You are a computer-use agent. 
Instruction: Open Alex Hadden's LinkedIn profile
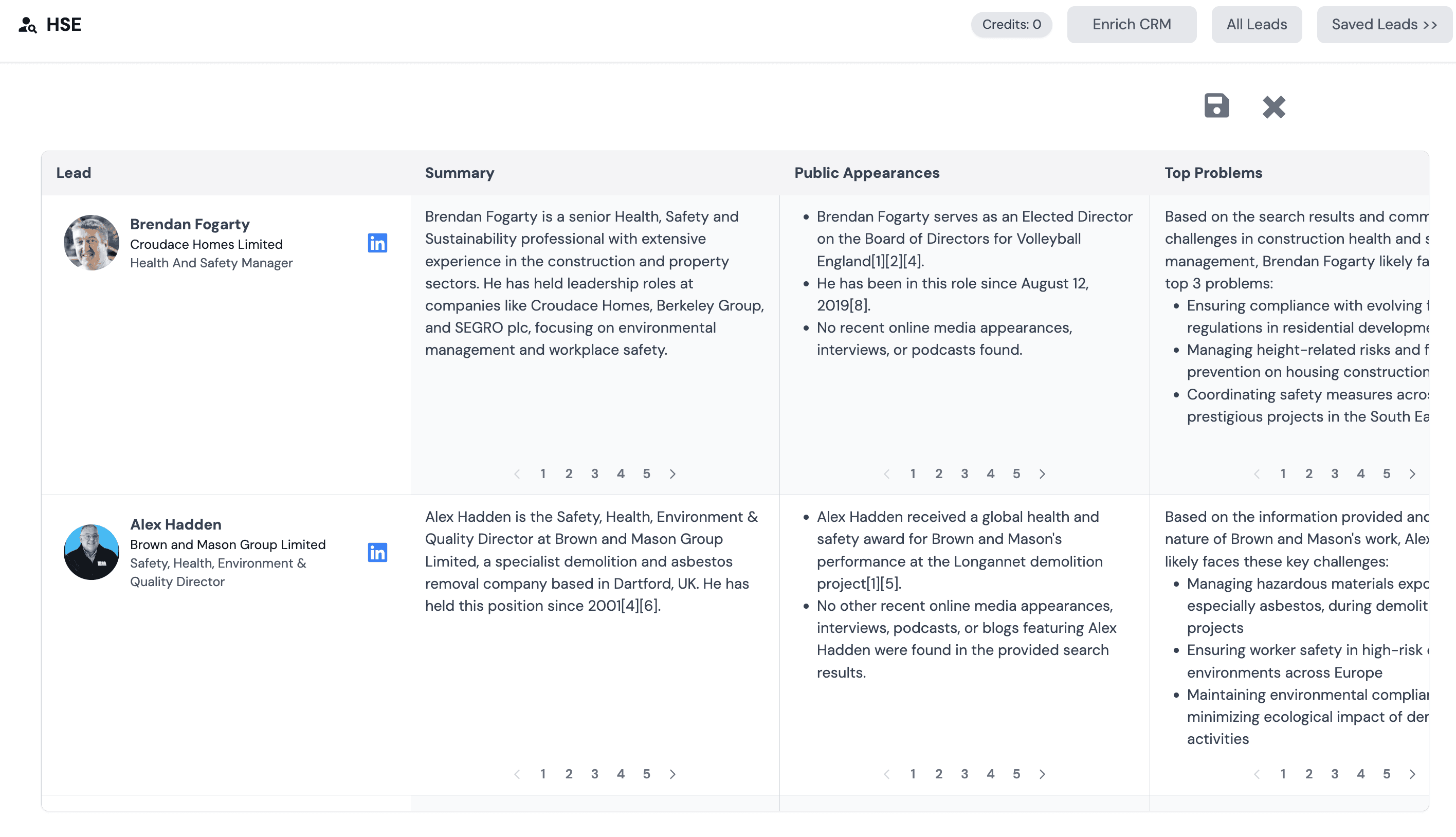pyautogui.click(x=377, y=553)
